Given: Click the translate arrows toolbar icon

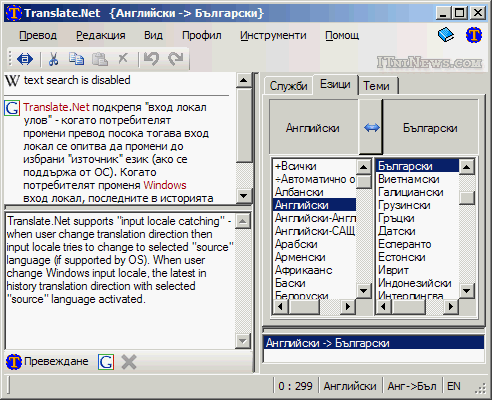Looking at the screenshot, I should (x=25, y=59).
